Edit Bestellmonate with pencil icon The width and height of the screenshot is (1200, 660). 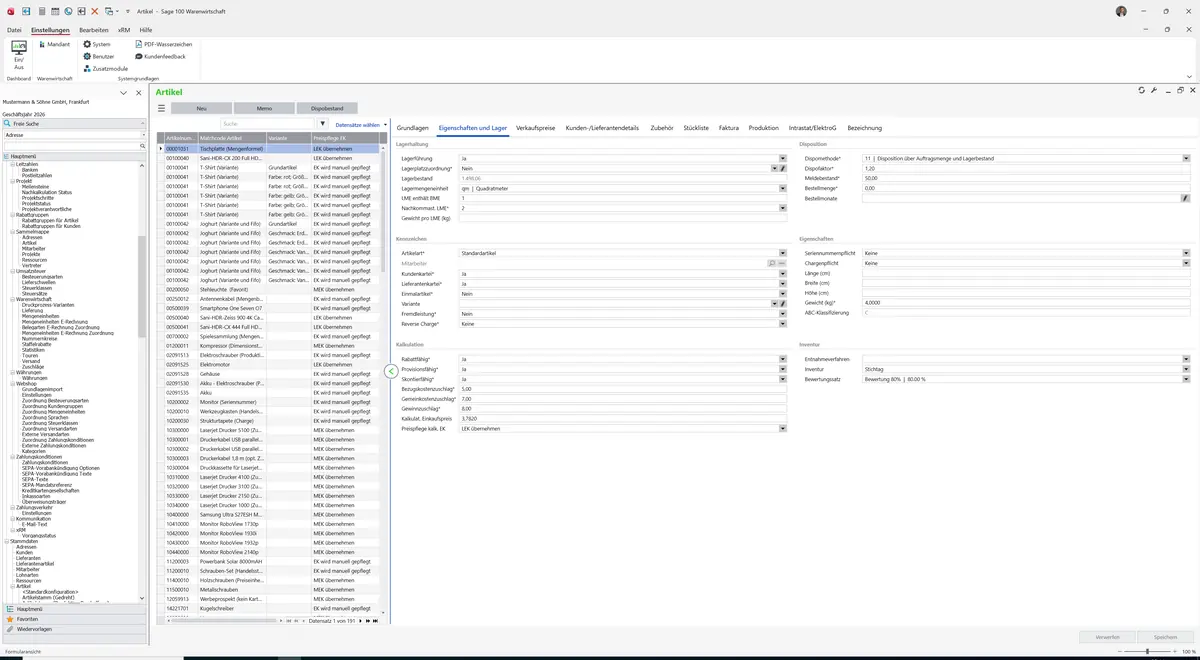pos(1186,199)
